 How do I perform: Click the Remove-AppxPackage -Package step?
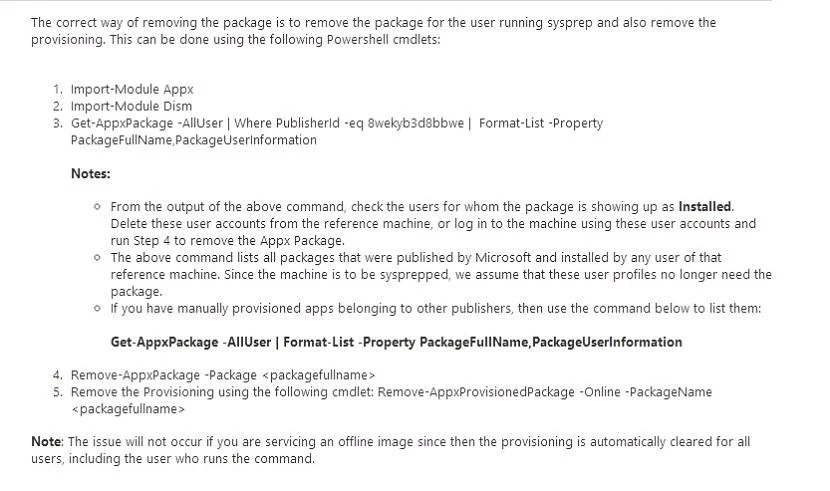(223, 375)
